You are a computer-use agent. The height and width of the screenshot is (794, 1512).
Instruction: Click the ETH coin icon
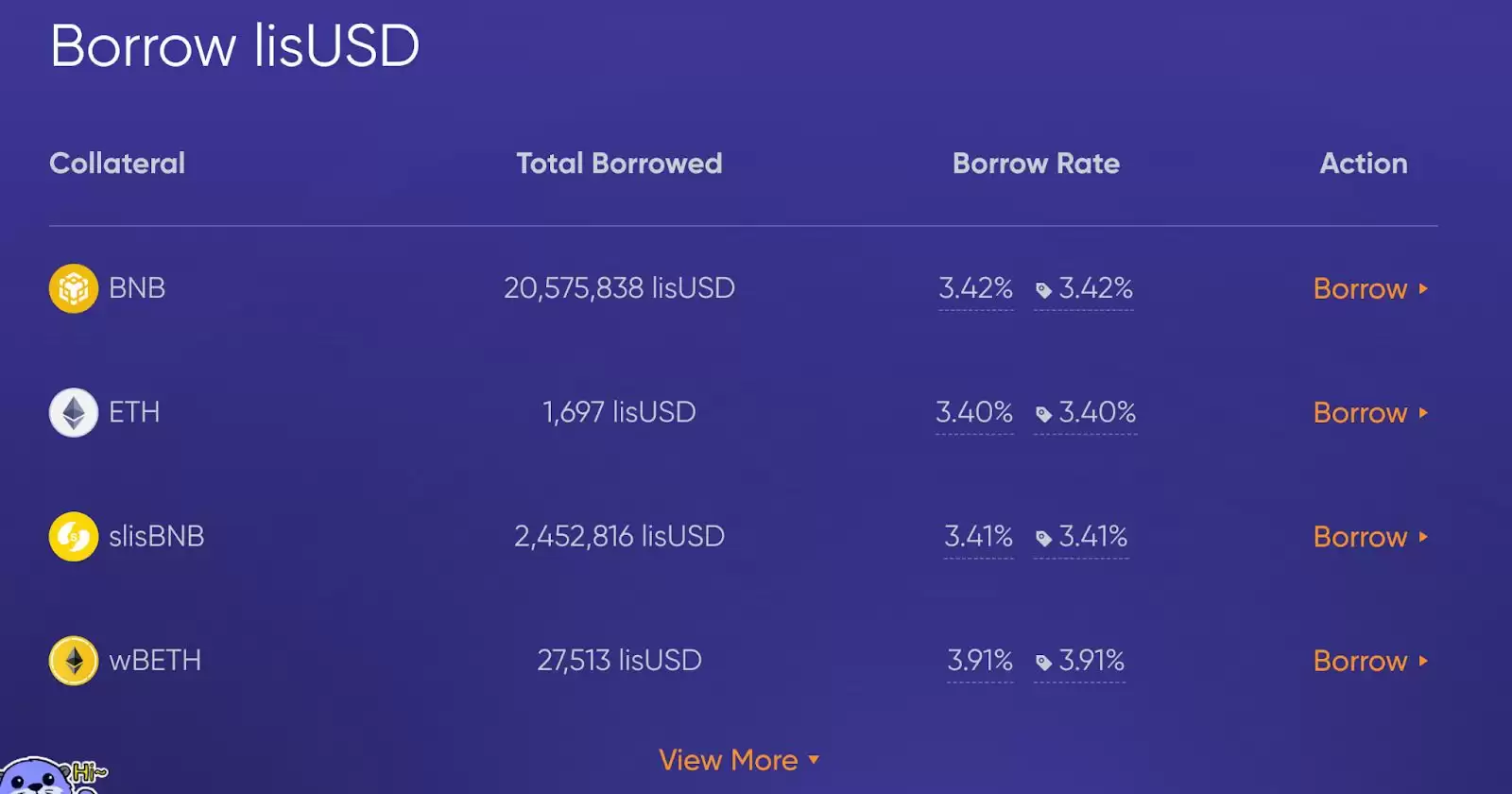tap(74, 412)
